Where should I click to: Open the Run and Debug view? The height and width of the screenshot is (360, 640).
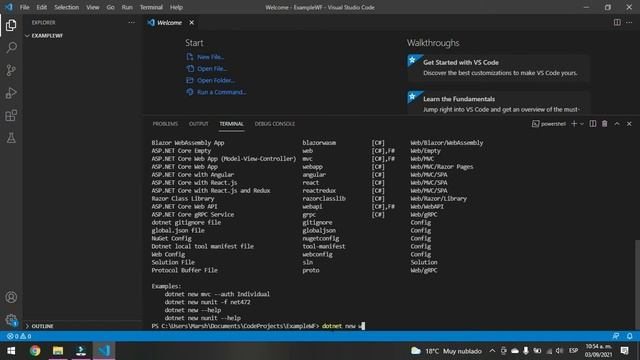[11, 93]
